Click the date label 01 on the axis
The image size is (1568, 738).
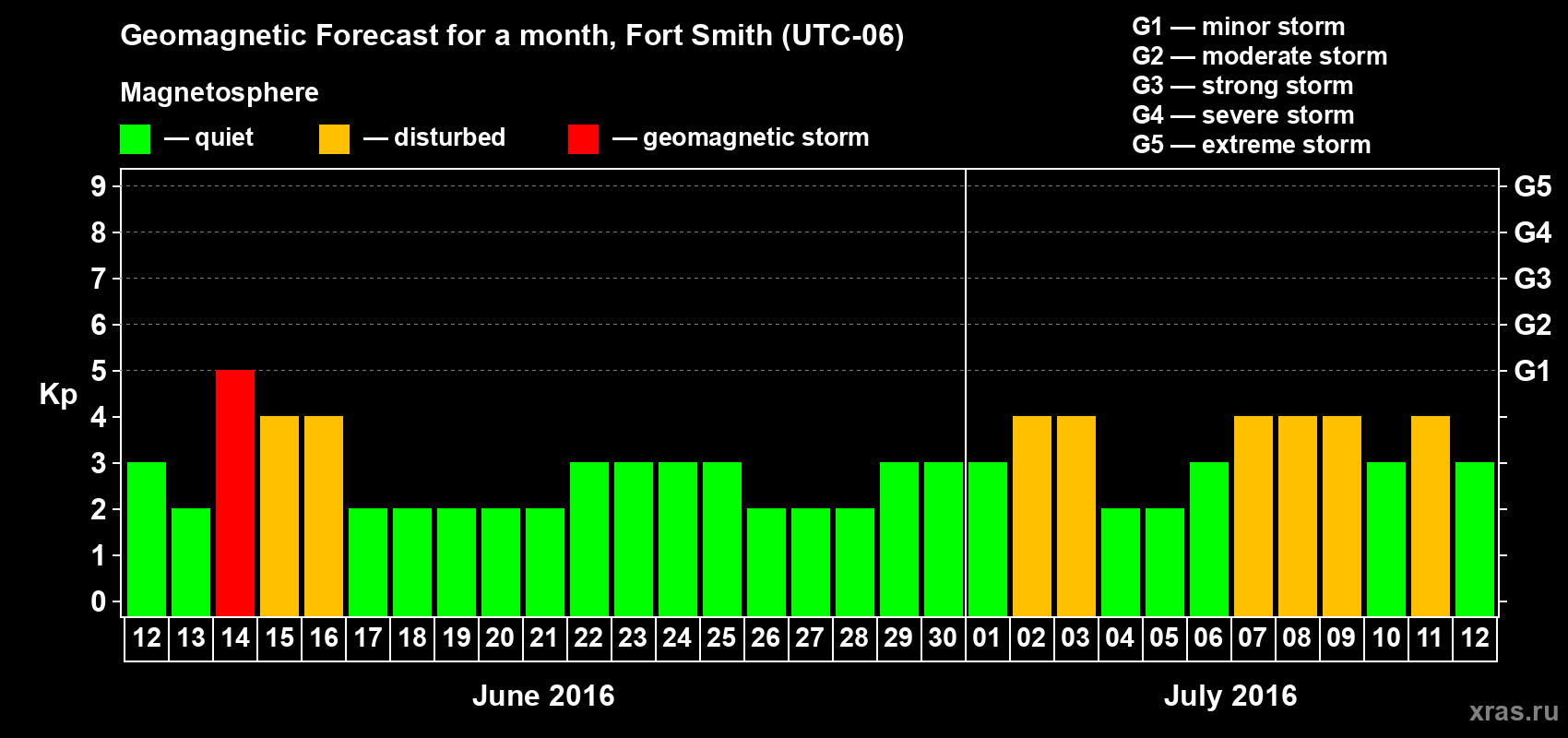coord(987,638)
